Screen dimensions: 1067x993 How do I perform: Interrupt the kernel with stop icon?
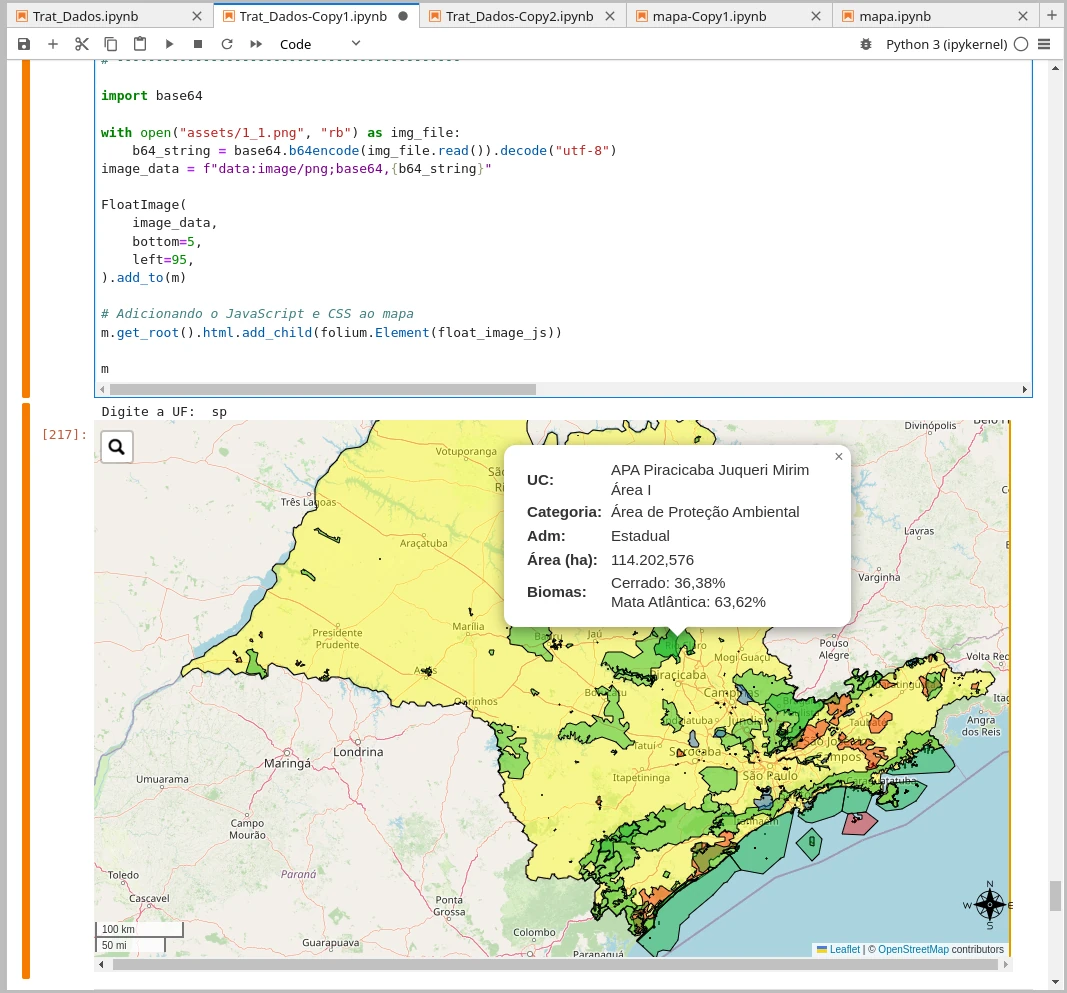pyautogui.click(x=198, y=44)
